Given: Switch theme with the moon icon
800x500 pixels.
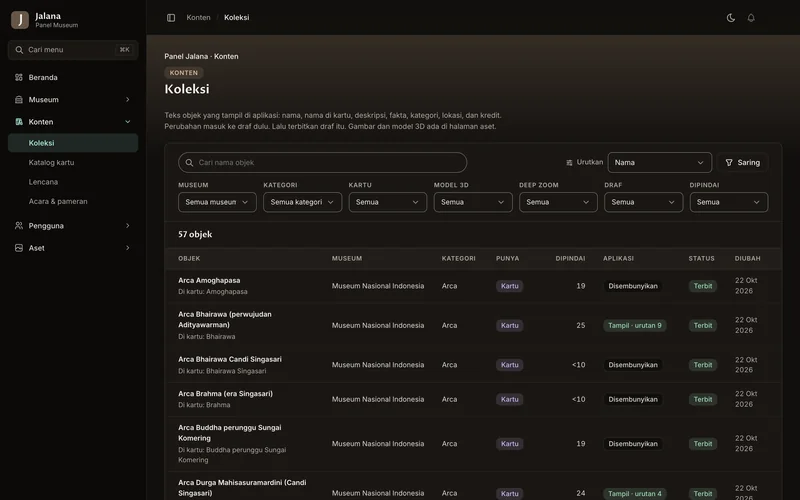Looking at the screenshot, I should point(731,18).
